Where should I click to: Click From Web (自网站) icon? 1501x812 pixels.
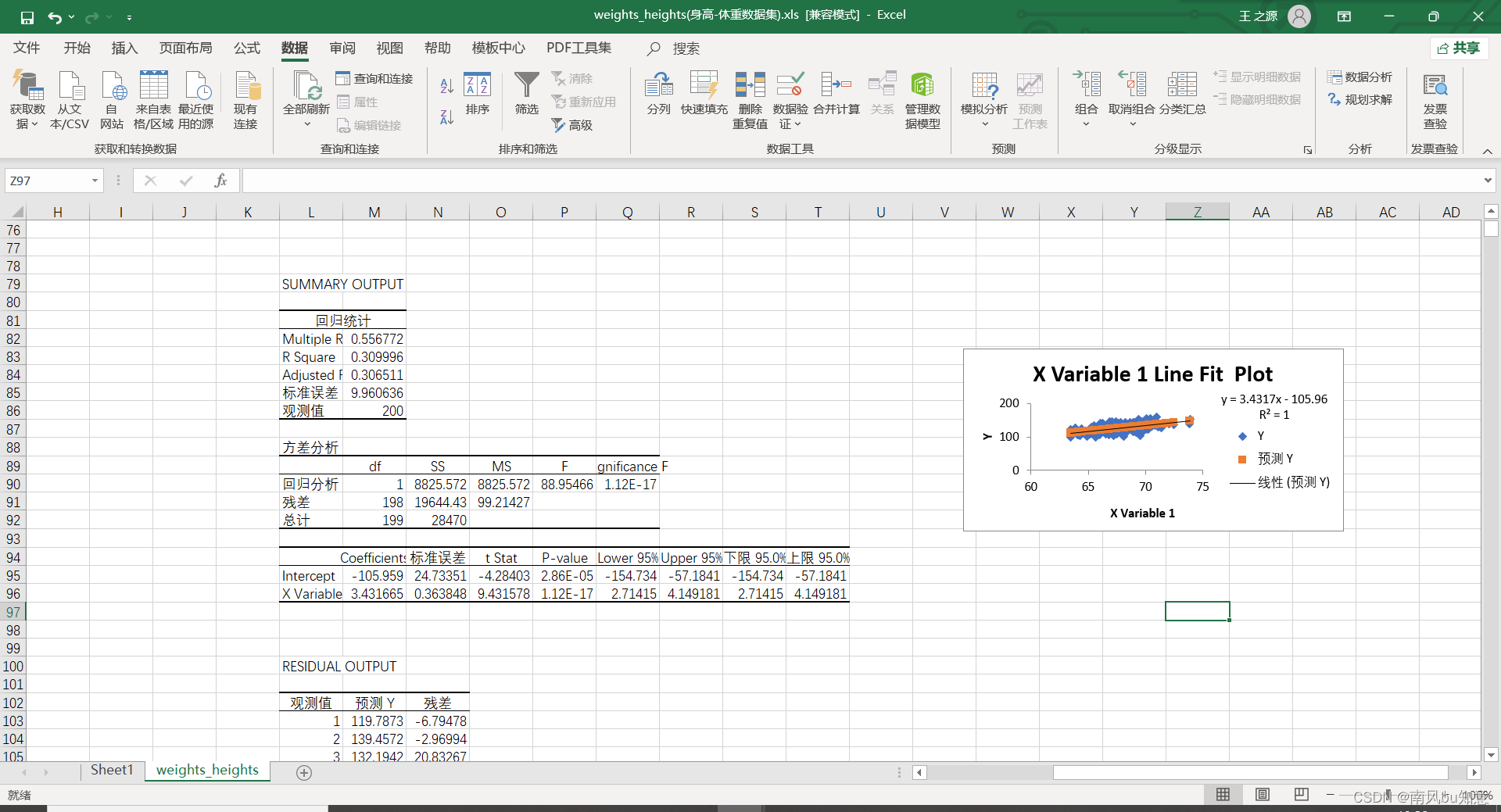coord(112,100)
